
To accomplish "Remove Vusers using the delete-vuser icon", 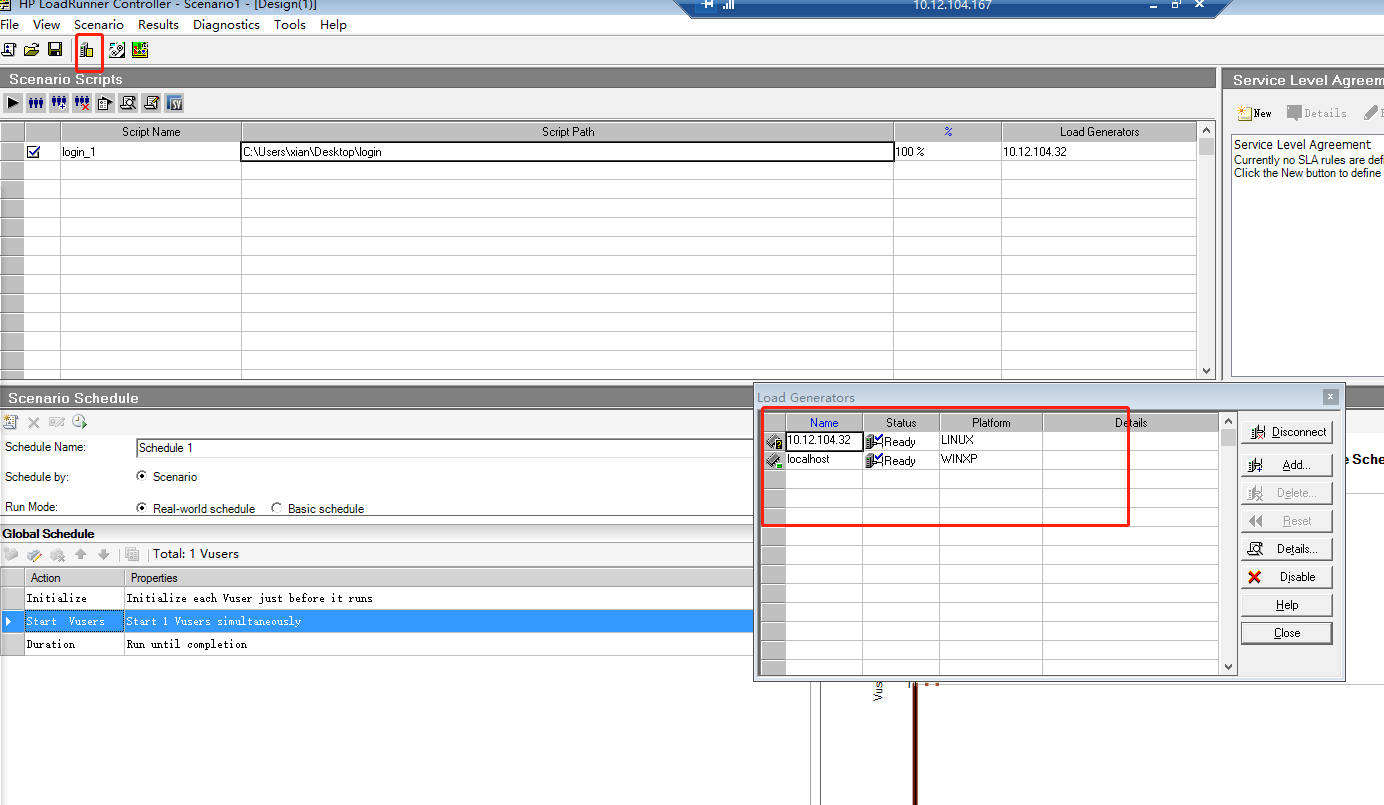I will click(81, 102).
